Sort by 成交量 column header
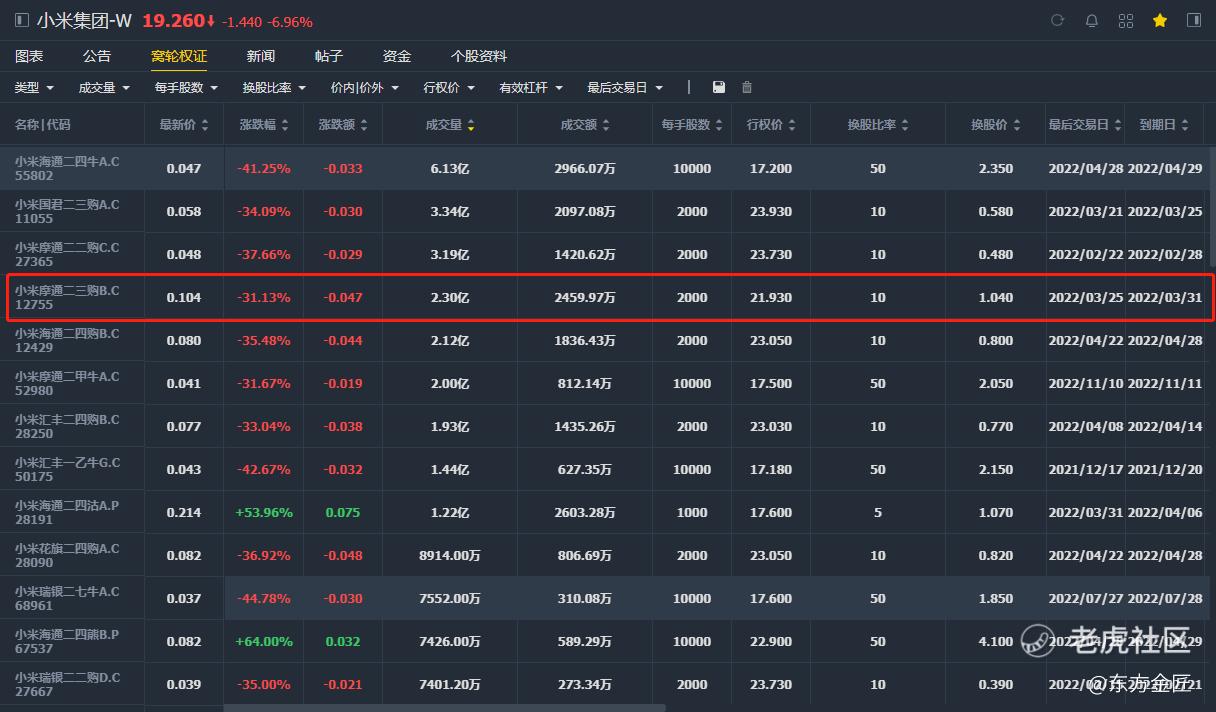The width and height of the screenshot is (1216, 712). 450,125
